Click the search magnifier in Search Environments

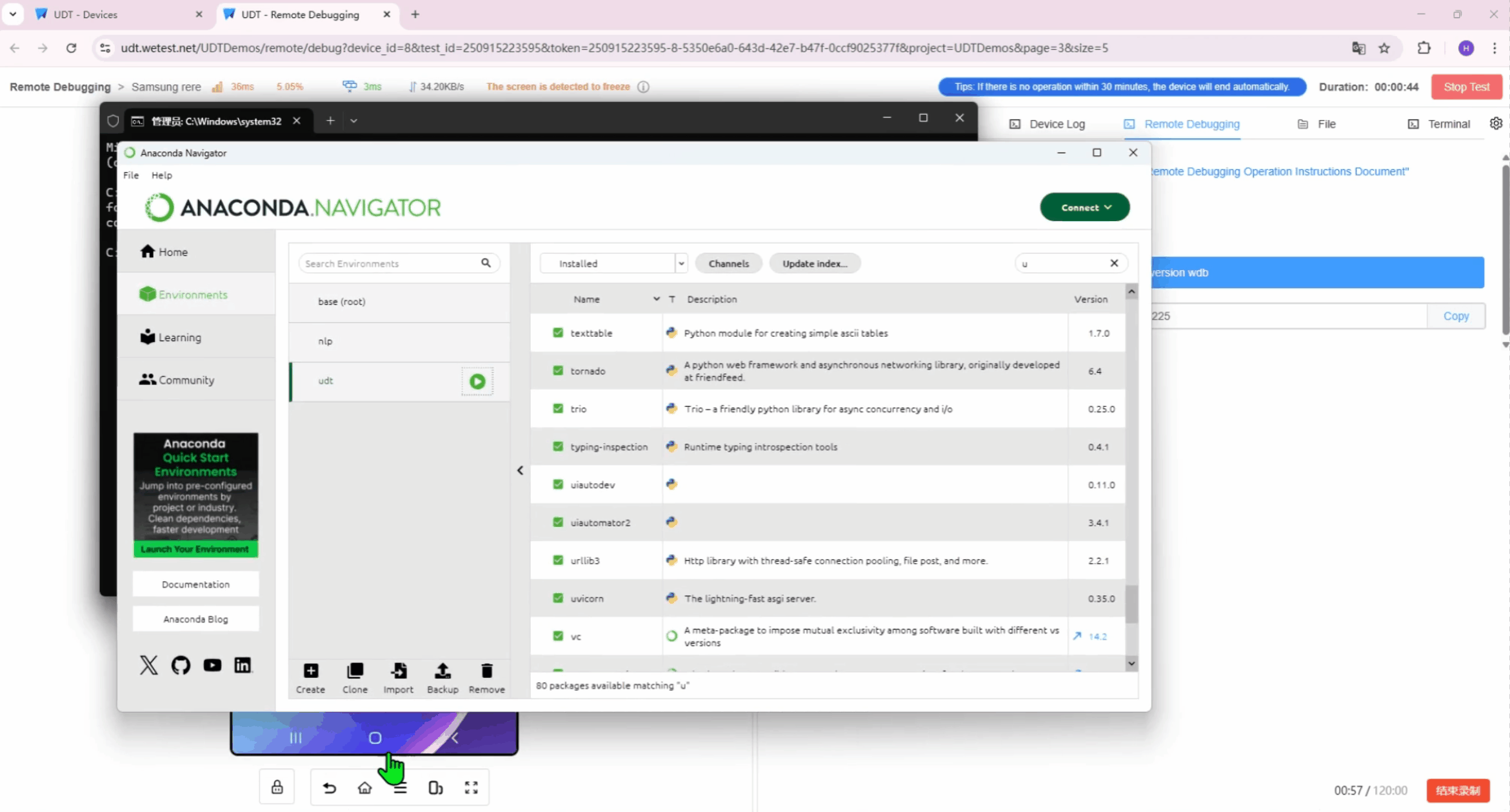pos(486,263)
